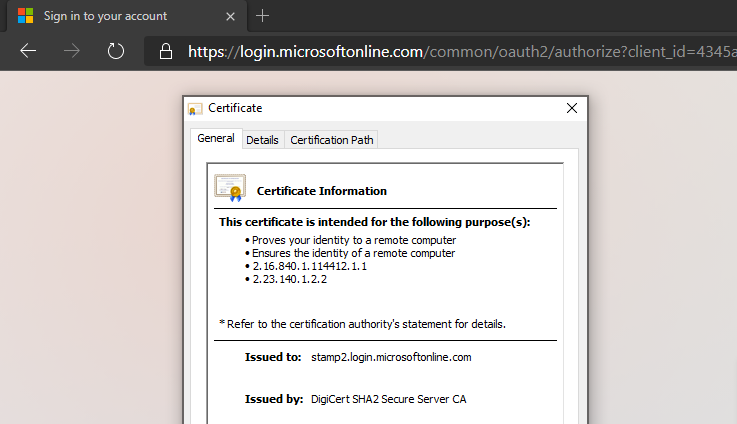
Task: Click 'DigiCert SHA2 Secure Server CA' value
Action: click(x=389, y=399)
